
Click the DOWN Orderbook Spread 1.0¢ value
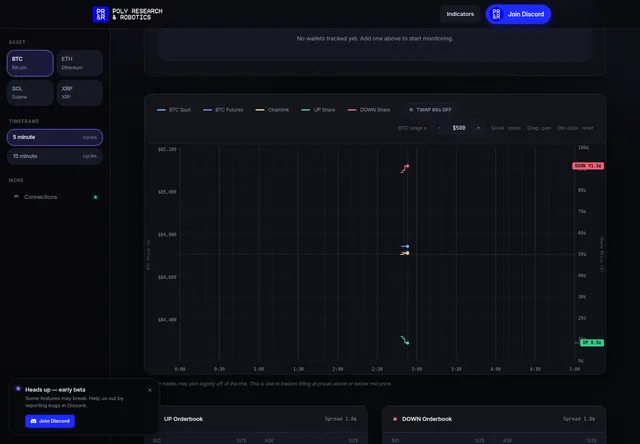click(x=579, y=419)
